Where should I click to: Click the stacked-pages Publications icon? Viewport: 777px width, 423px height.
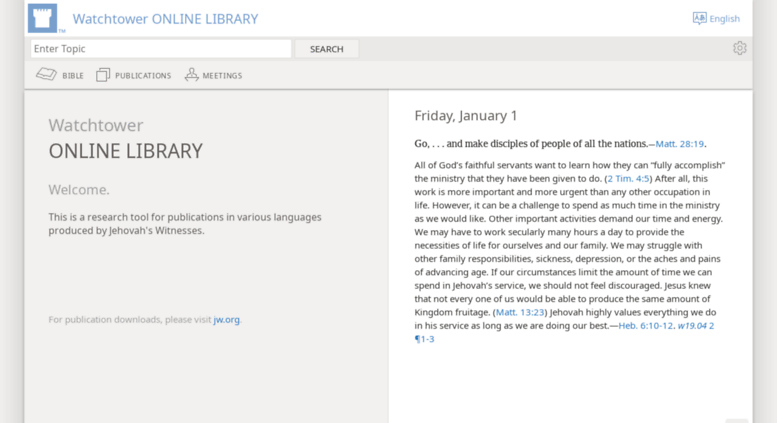tap(103, 75)
